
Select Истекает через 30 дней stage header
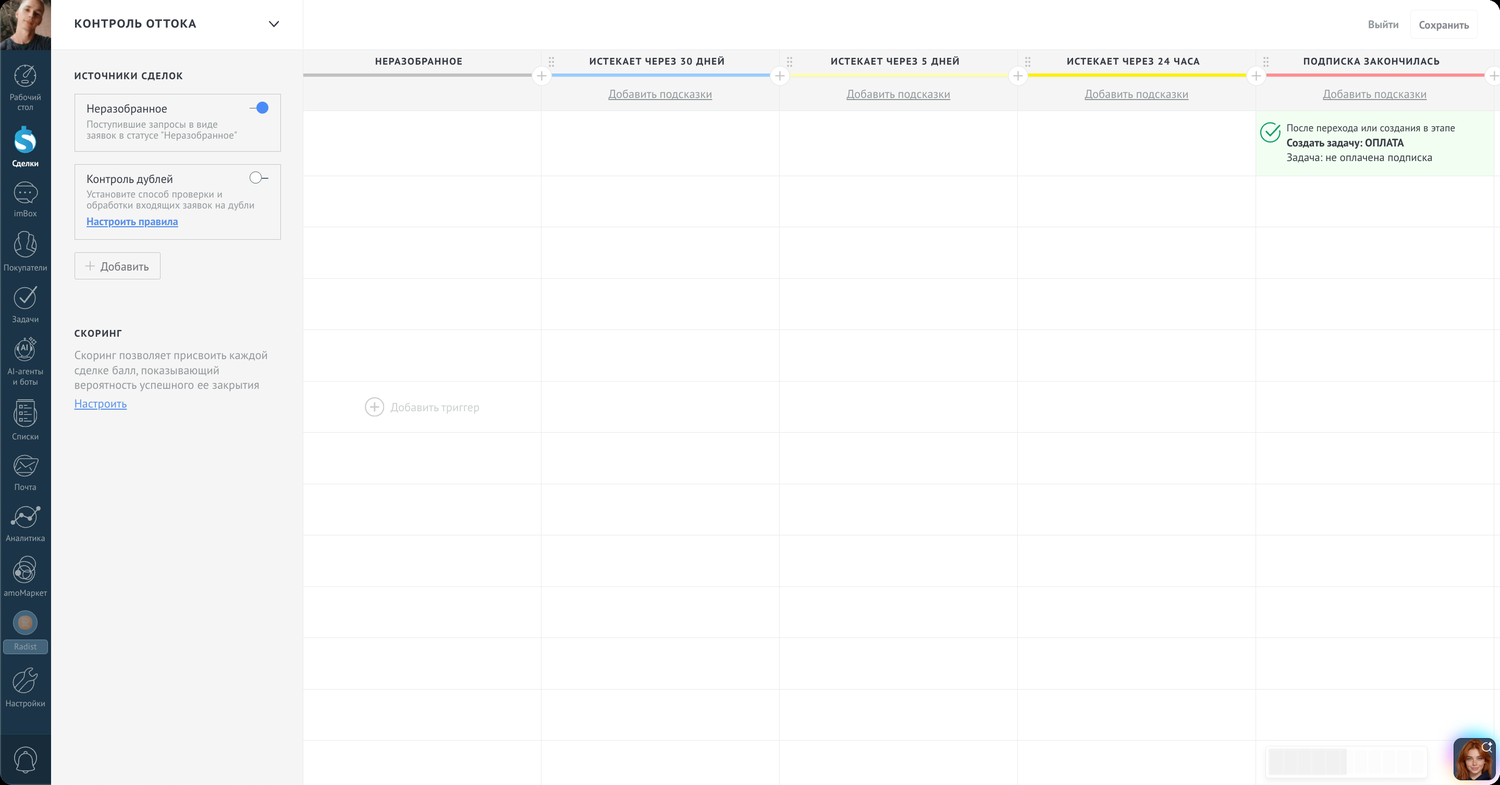(657, 62)
